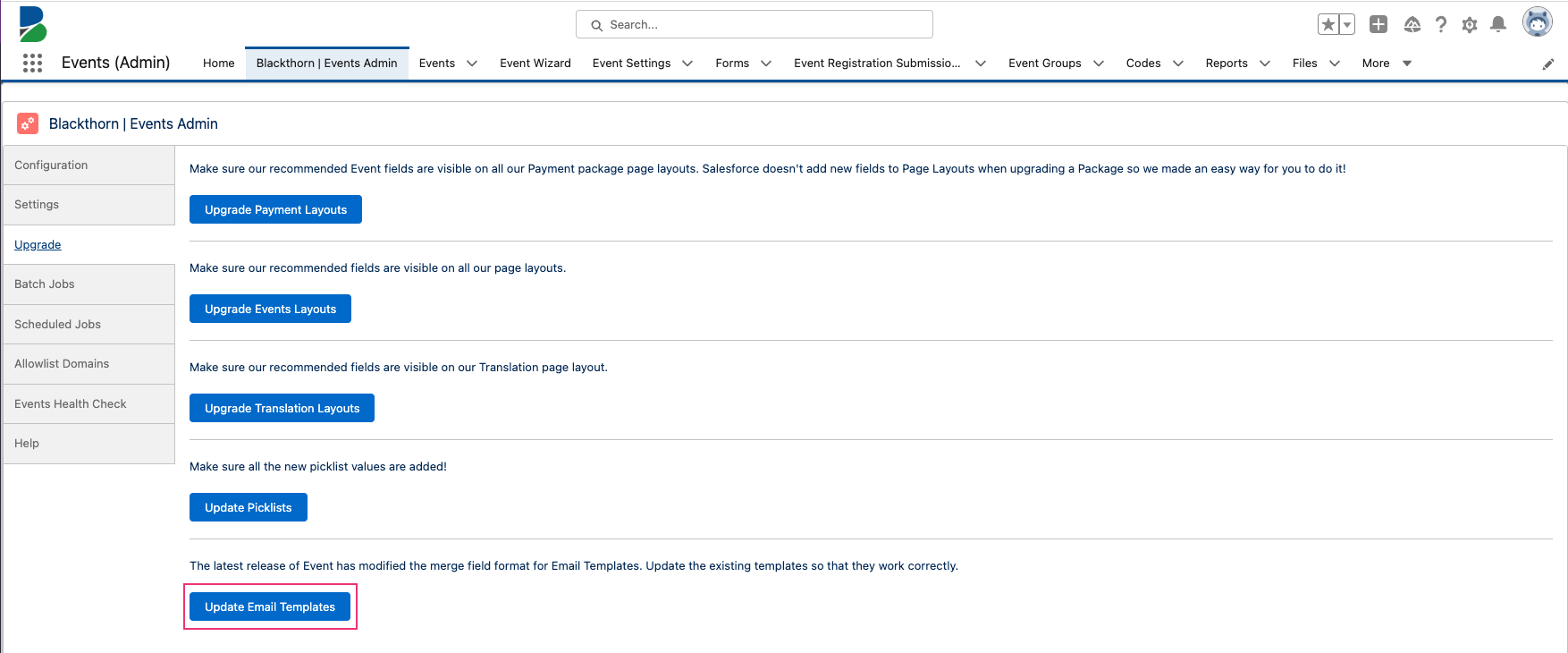This screenshot has width=1568, height=653.
Task: Click Upgrade Payment Layouts button
Action: pyautogui.click(x=275, y=209)
